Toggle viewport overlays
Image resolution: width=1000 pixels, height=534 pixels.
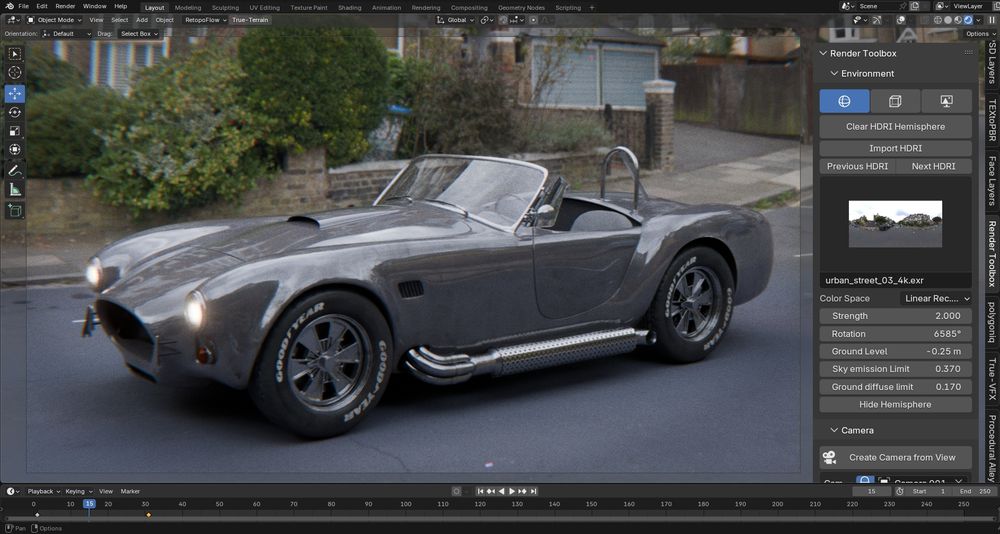901,20
